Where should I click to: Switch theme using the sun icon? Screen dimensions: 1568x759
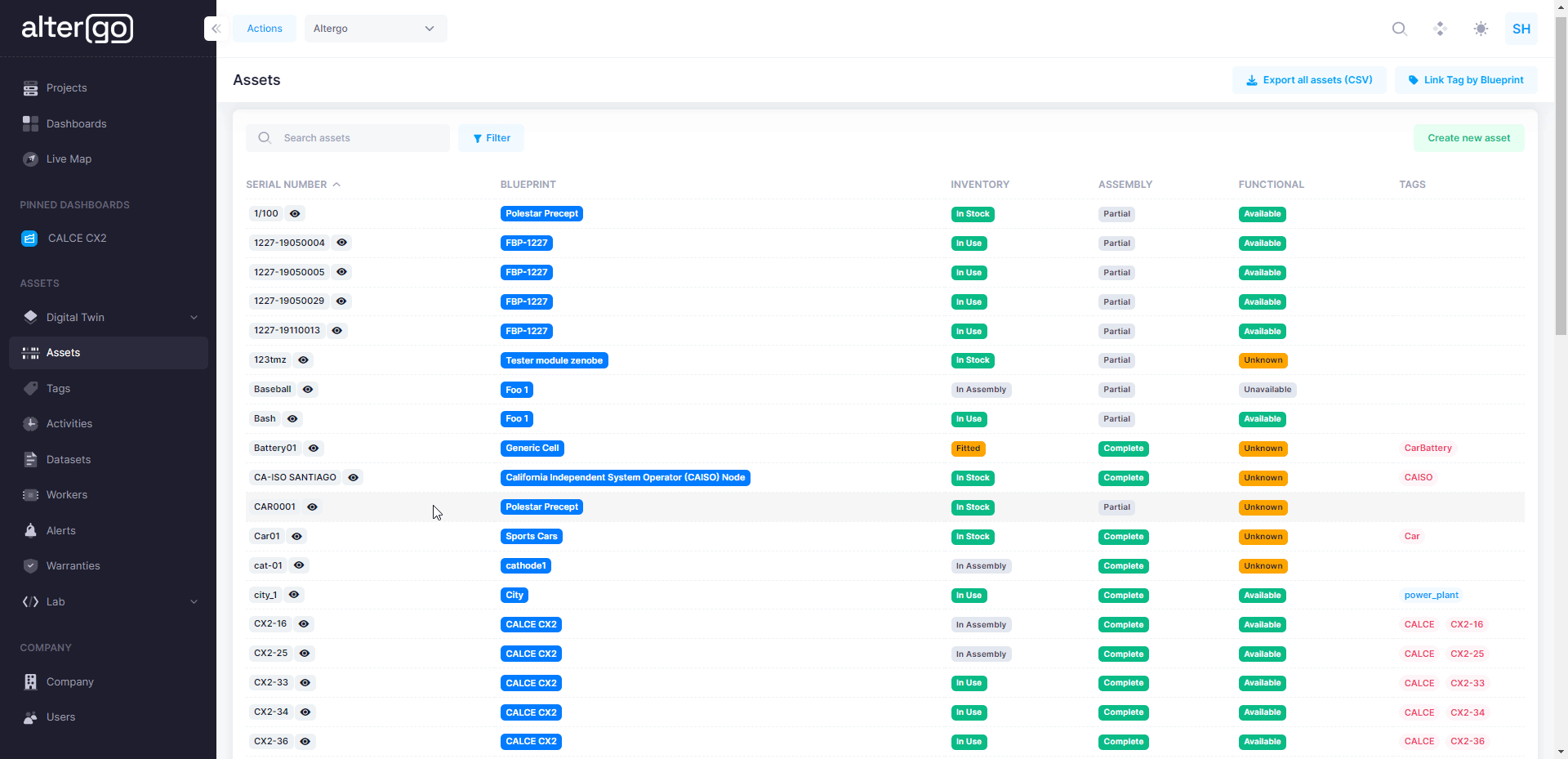point(1481,29)
